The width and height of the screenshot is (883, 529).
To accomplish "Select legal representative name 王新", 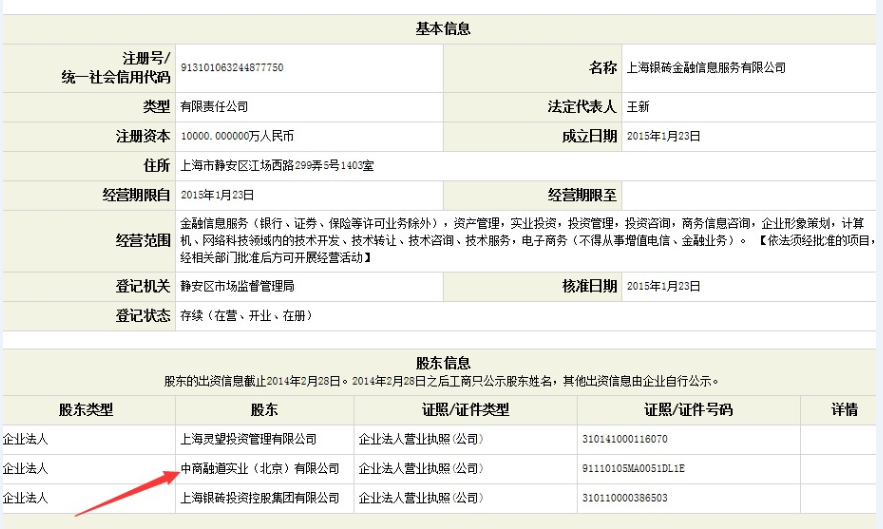I will click(638, 106).
